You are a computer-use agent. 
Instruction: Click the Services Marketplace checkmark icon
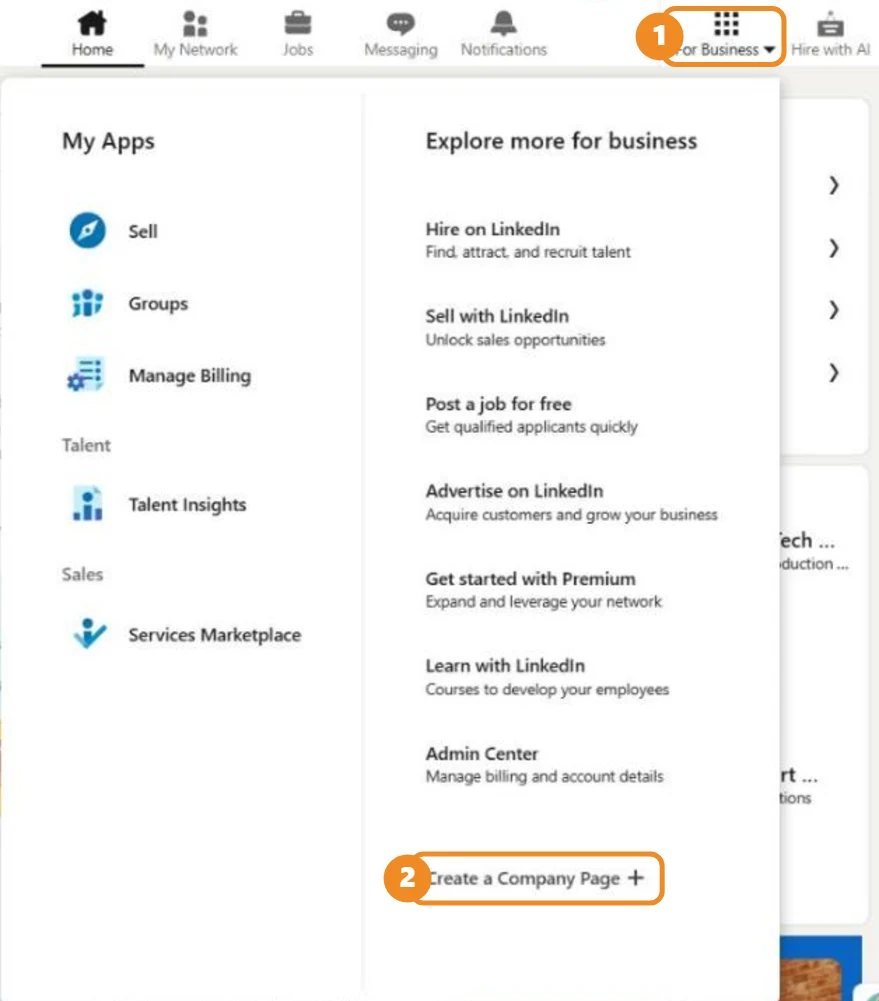pyautogui.click(x=89, y=633)
